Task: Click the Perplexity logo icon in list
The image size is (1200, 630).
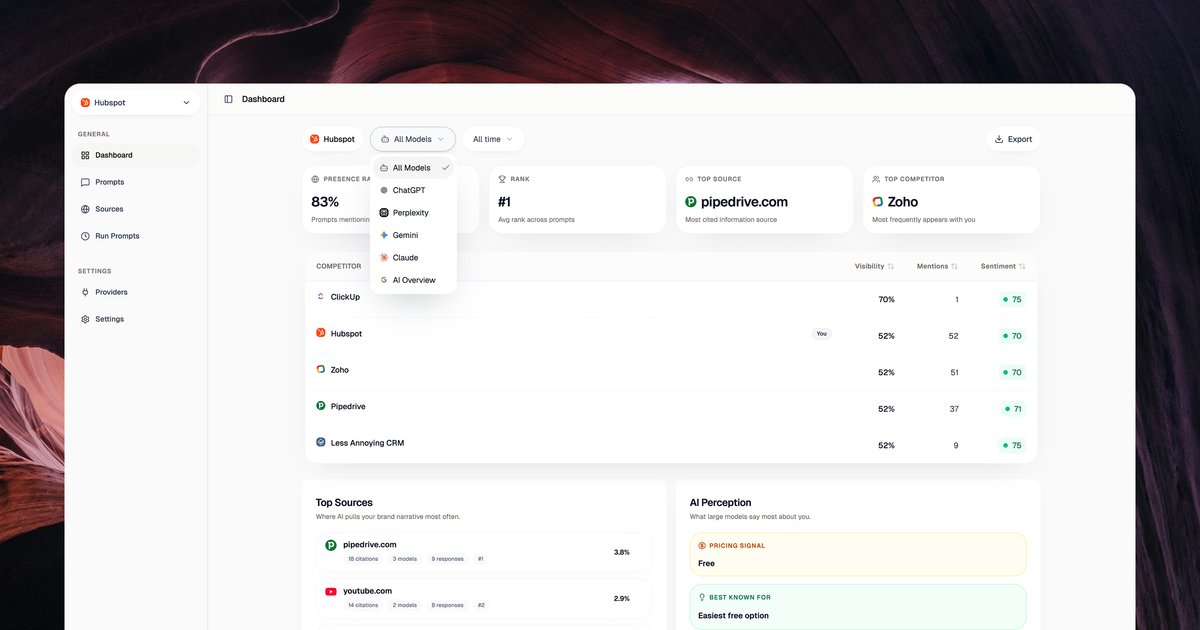Action: click(384, 213)
